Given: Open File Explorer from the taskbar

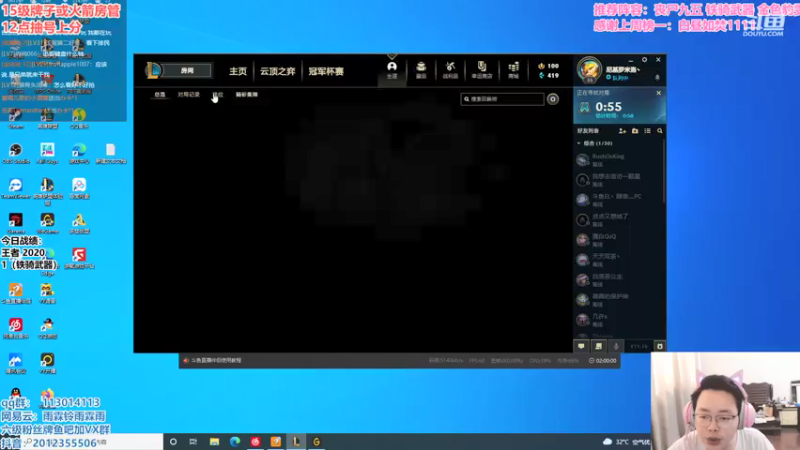Looking at the screenshot, I should pos(214,442).
